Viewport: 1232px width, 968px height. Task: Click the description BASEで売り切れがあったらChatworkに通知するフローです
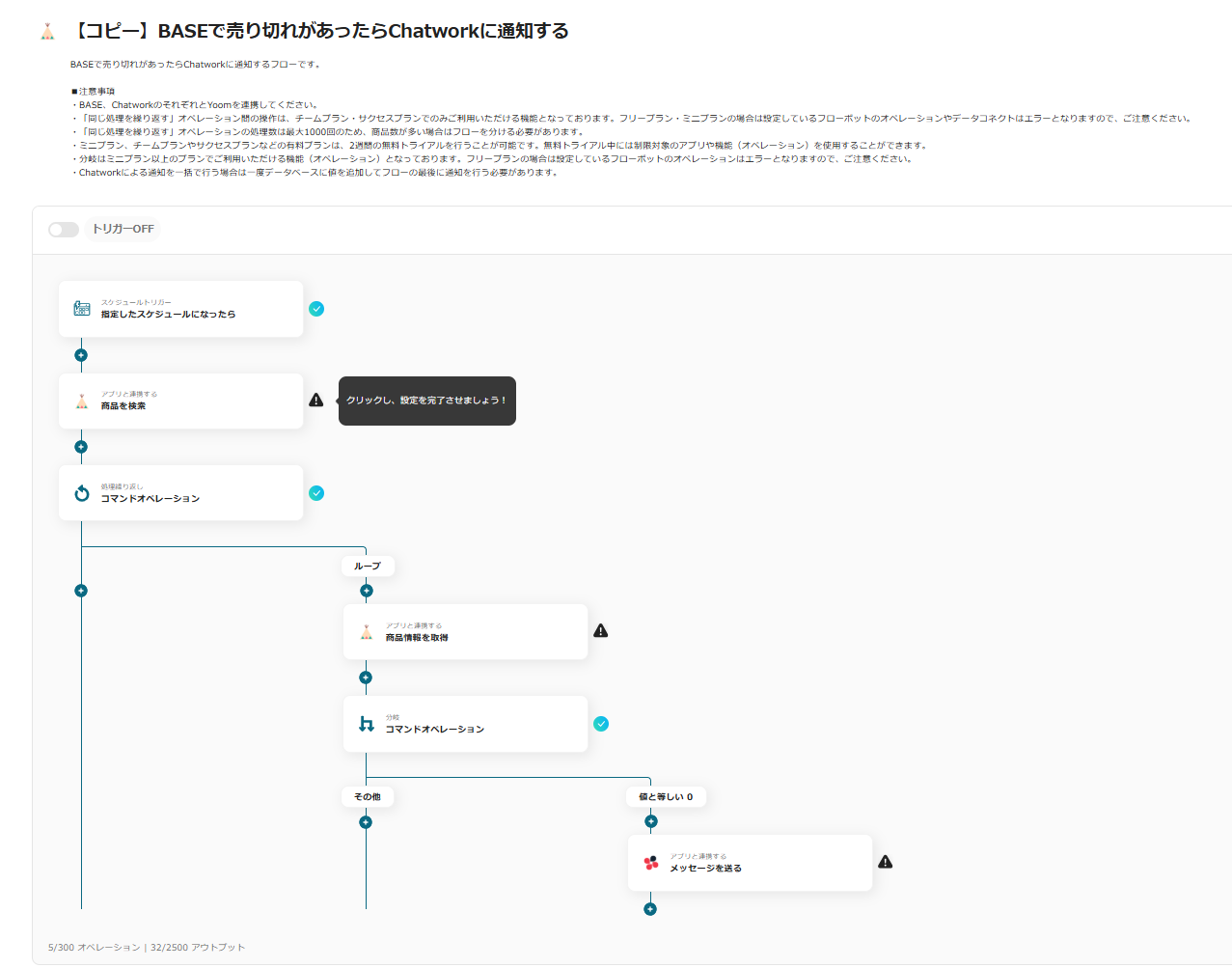pos(195,65)
